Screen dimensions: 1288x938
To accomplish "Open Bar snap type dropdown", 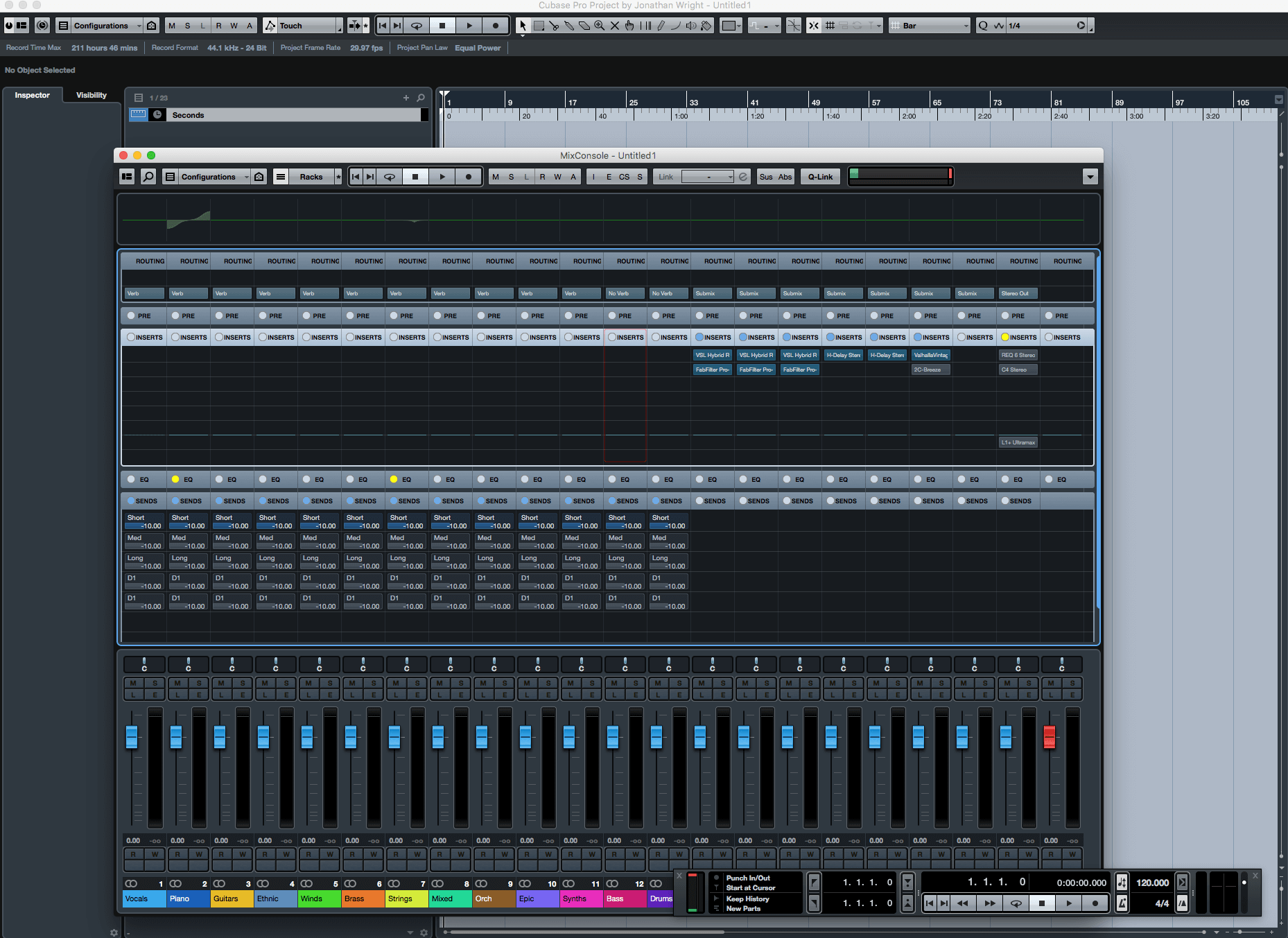I will 930,26.
